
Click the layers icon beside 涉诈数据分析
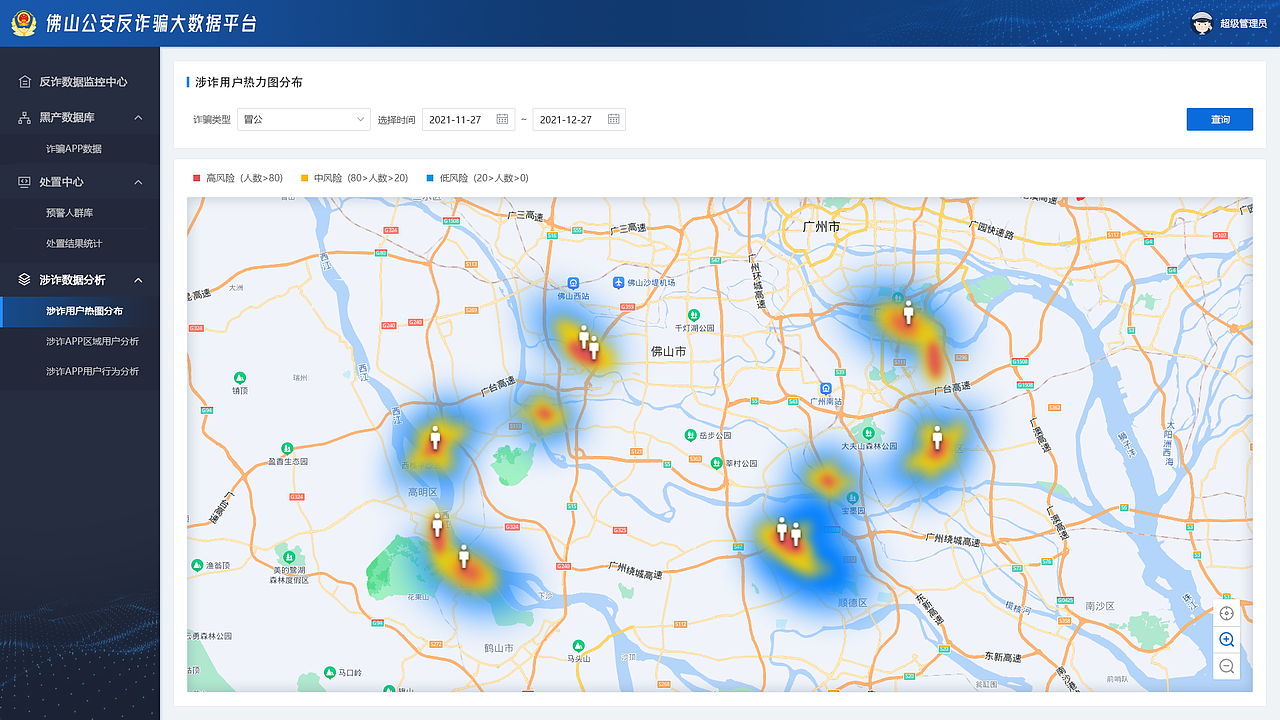[25, 280]
